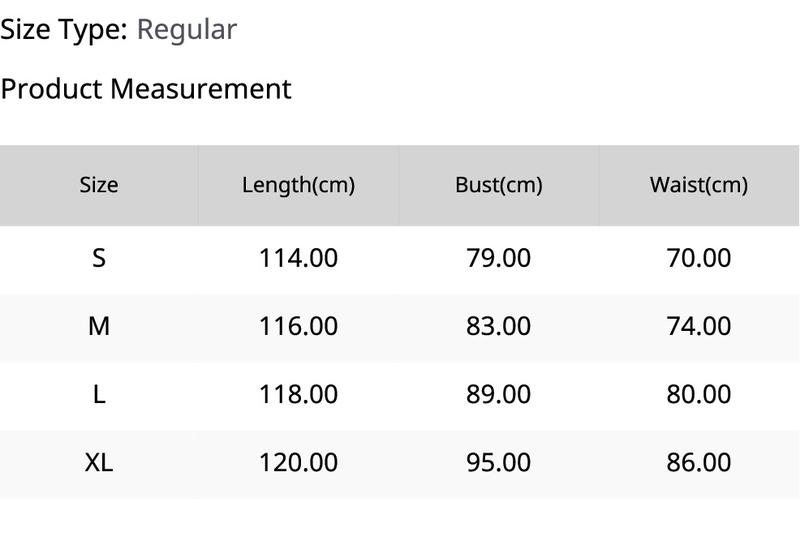
Task: Click the 120.00 length value
Action: click(x=298, y=463)
